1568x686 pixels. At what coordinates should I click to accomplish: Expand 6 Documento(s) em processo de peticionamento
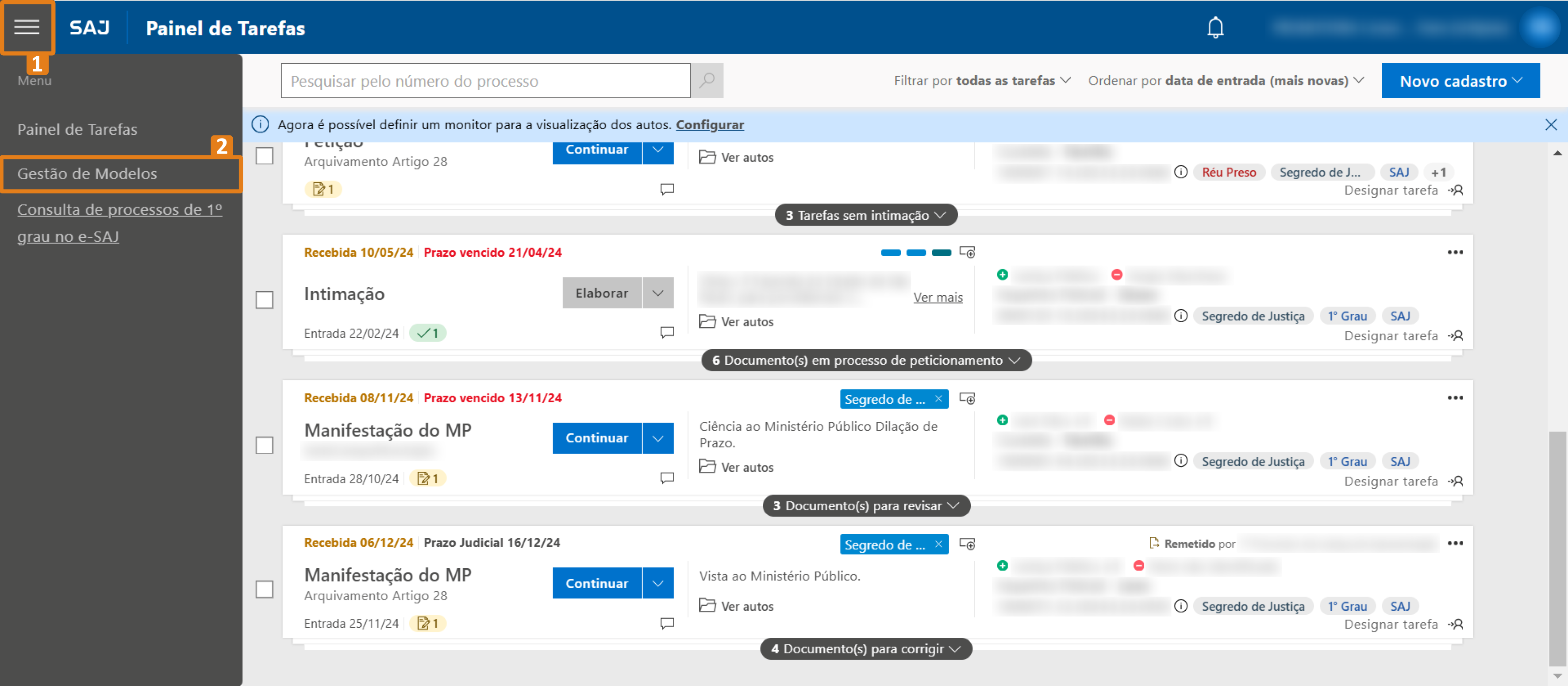click(865, 360)
